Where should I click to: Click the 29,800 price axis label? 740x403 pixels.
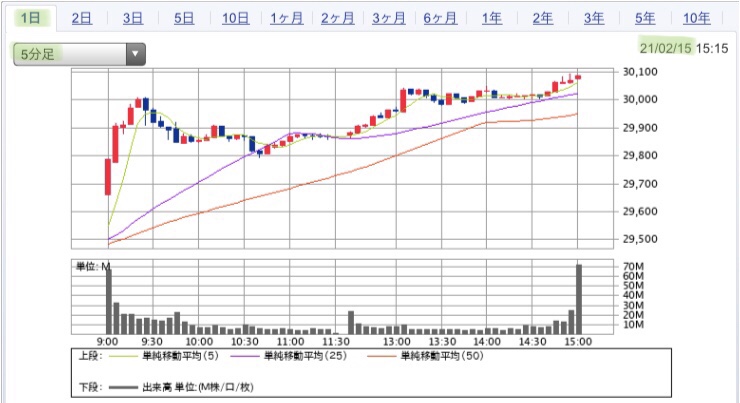(640, 155)
